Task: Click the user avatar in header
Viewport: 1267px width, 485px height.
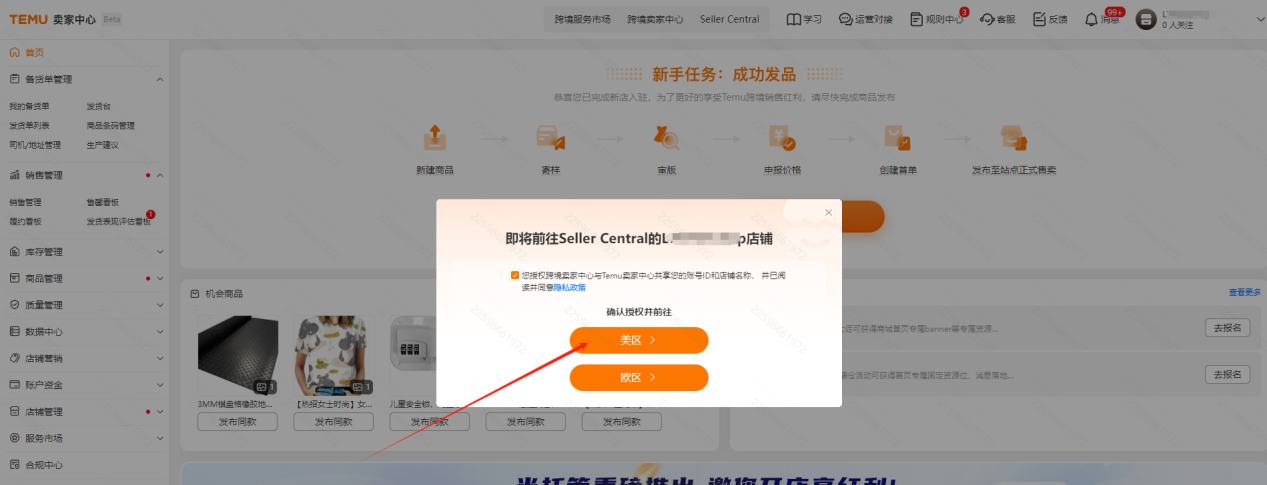Action: pos(1146,19)
